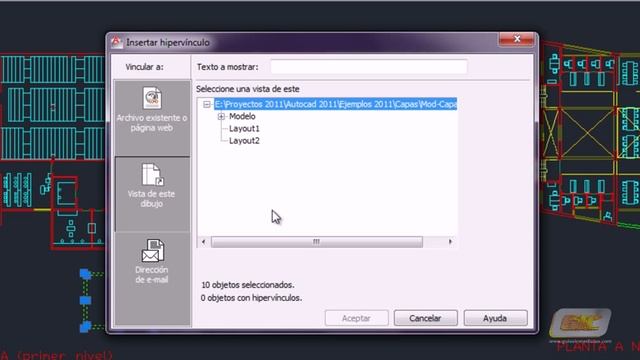The width and height of the screenshot is (640, 360).
Task: Select Layout1 in the view tree
Action: pyautogui.click(x=244, y=129)
